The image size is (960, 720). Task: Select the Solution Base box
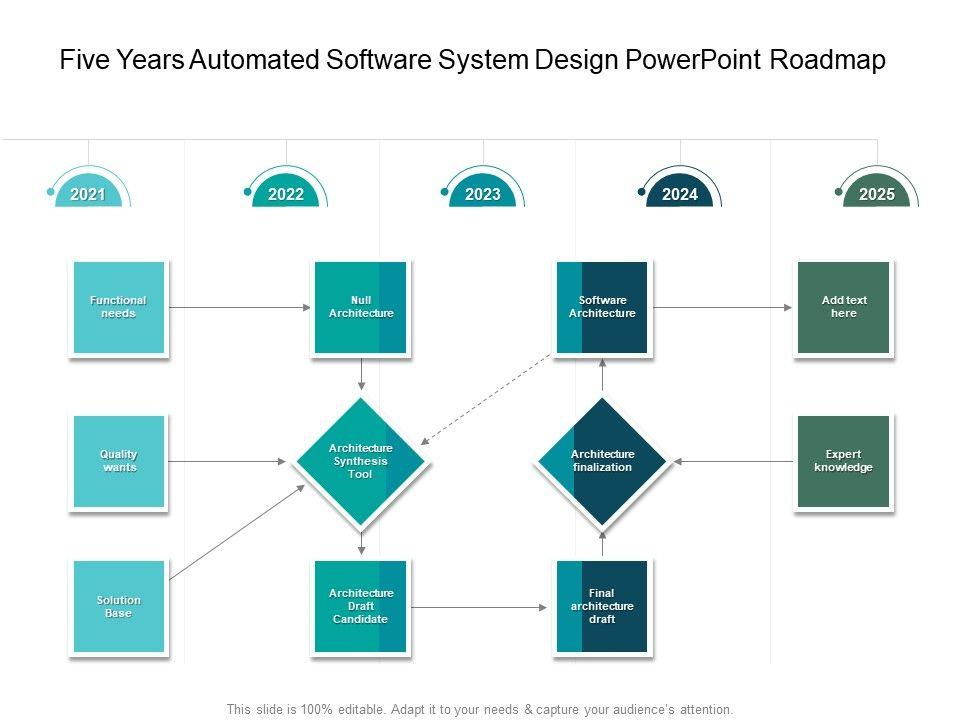coord(118,607)
